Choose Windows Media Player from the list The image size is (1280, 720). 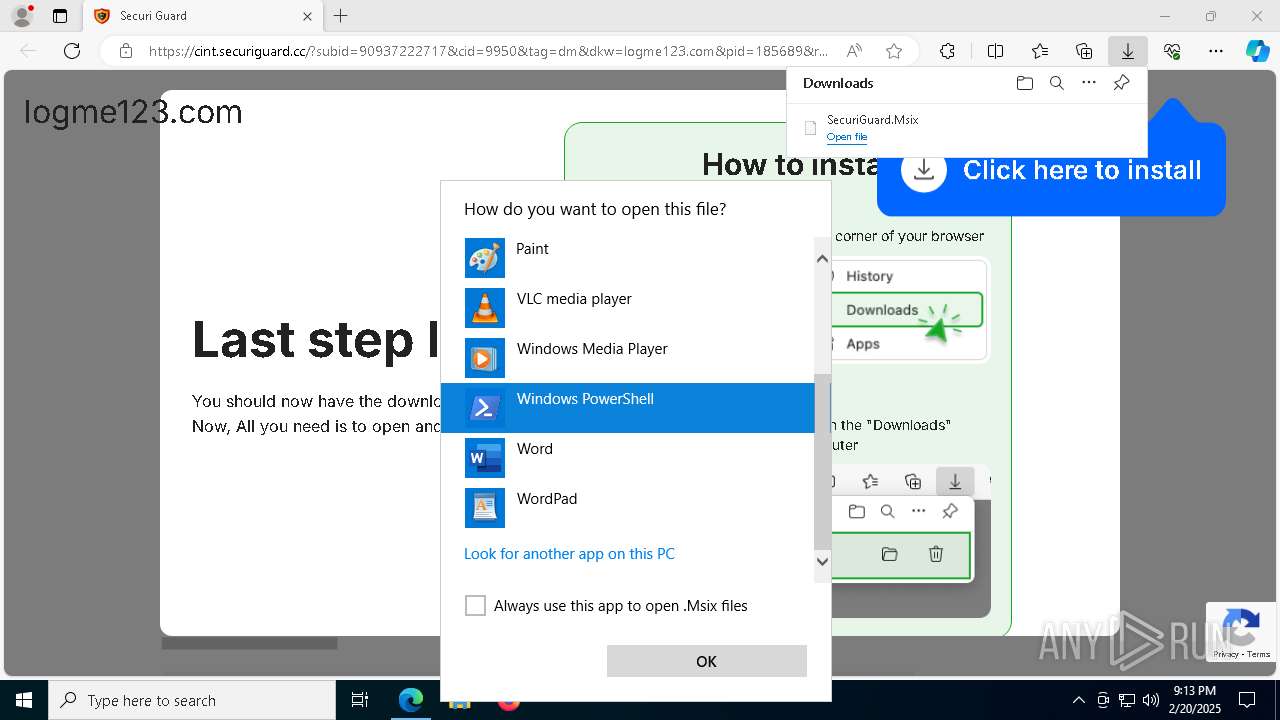(628, 358)
